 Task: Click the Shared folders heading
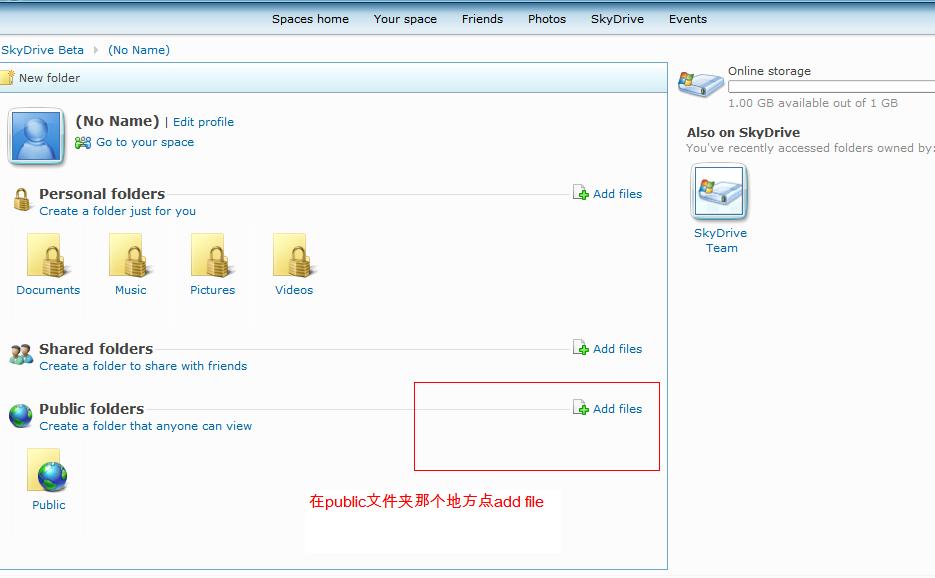pyautogui.click(x=96, y=349)
